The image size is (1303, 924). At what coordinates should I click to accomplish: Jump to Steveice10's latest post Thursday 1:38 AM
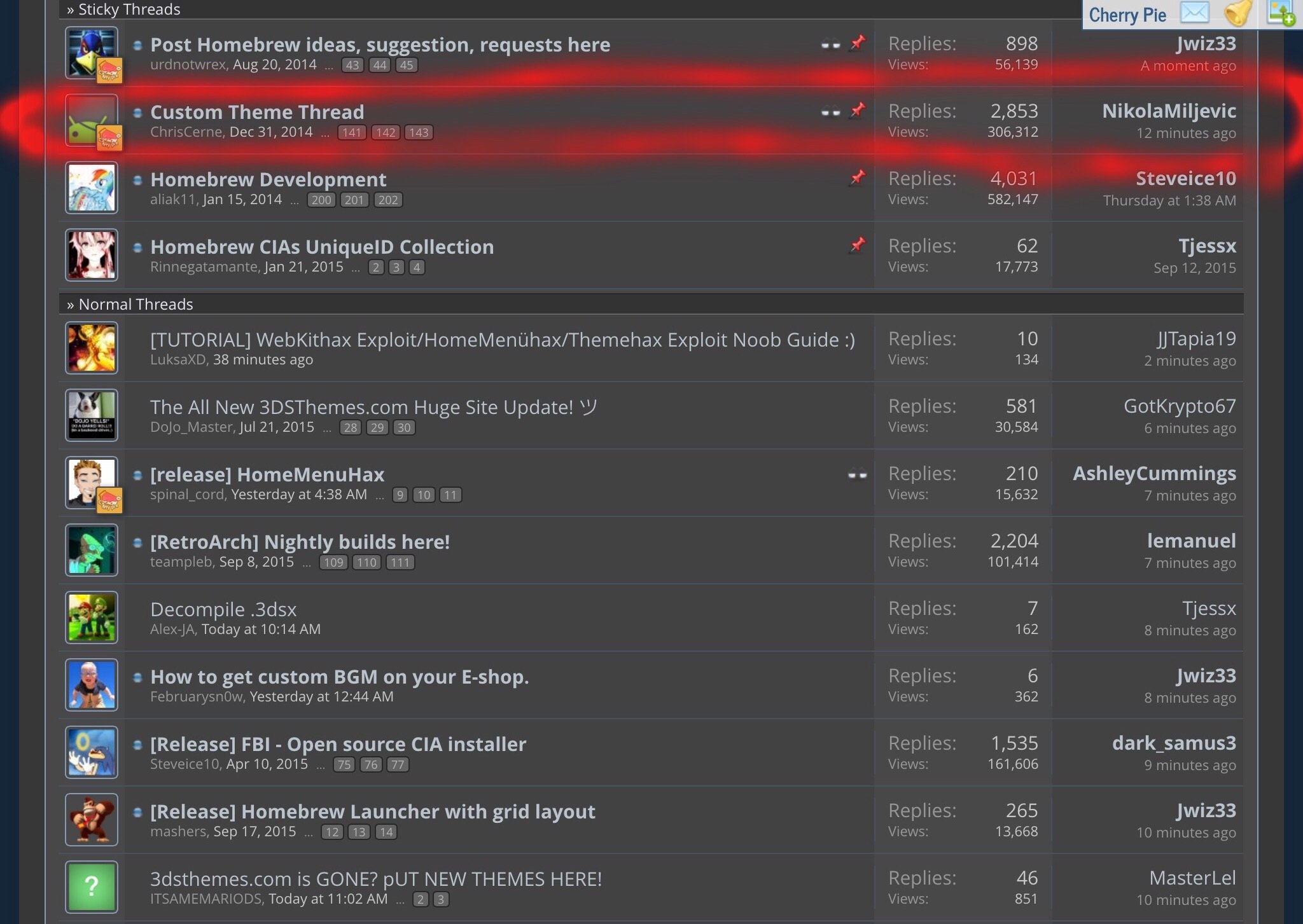click(1169, 200)
